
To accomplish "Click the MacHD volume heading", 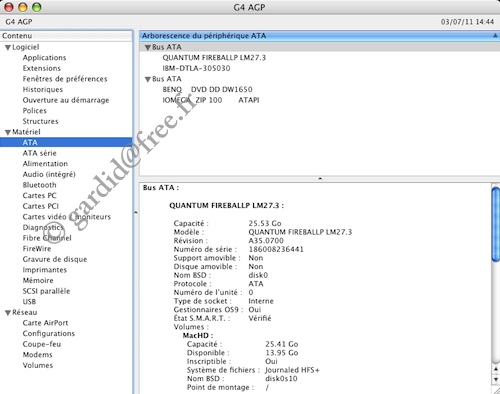I will coord(198,335).
